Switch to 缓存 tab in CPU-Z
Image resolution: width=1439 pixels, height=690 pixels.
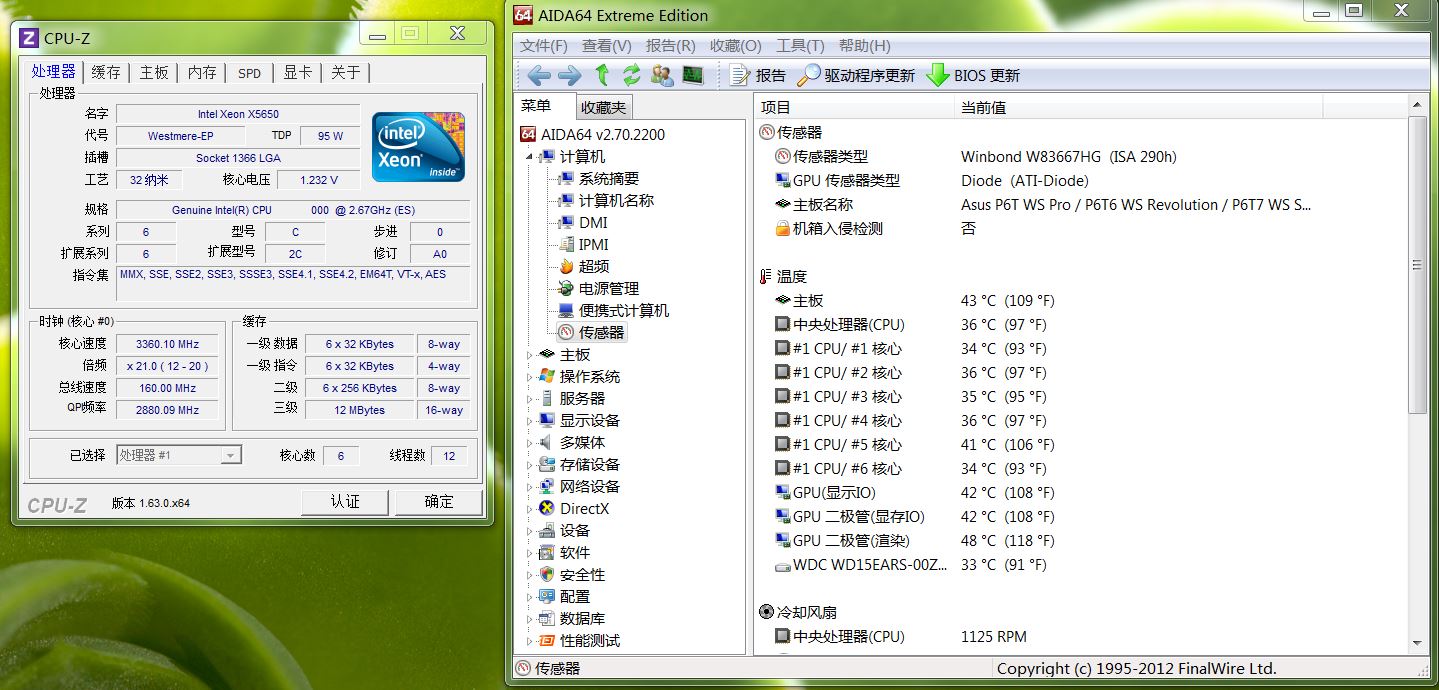[106, 72]
